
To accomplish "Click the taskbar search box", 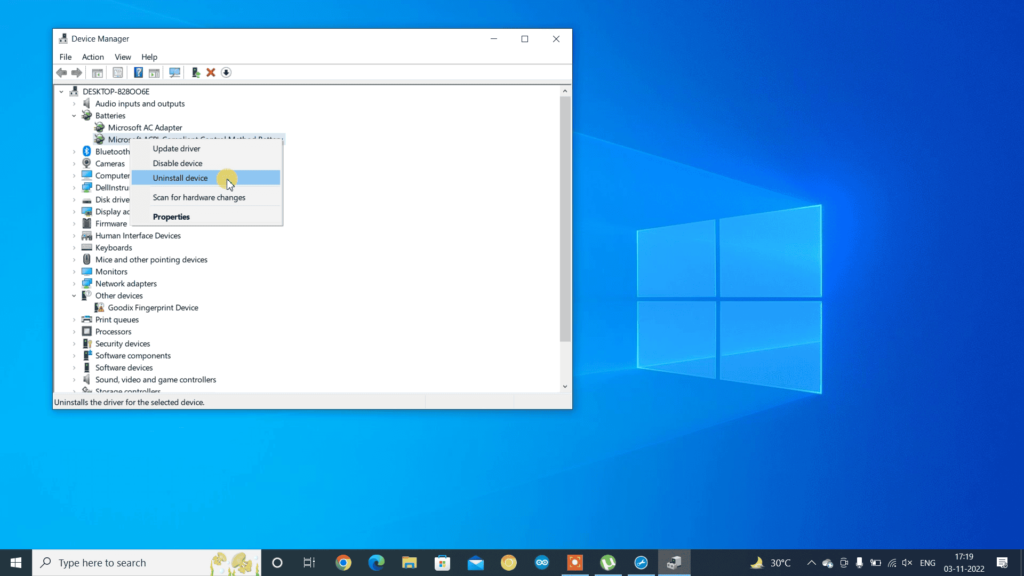I will point(146,562).
